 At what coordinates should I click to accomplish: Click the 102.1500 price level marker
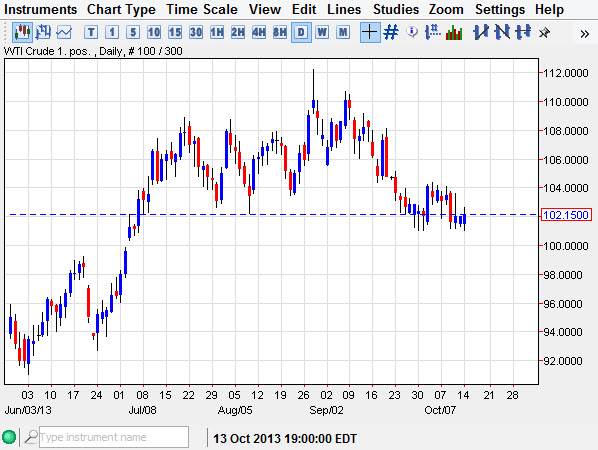point(566,215)
